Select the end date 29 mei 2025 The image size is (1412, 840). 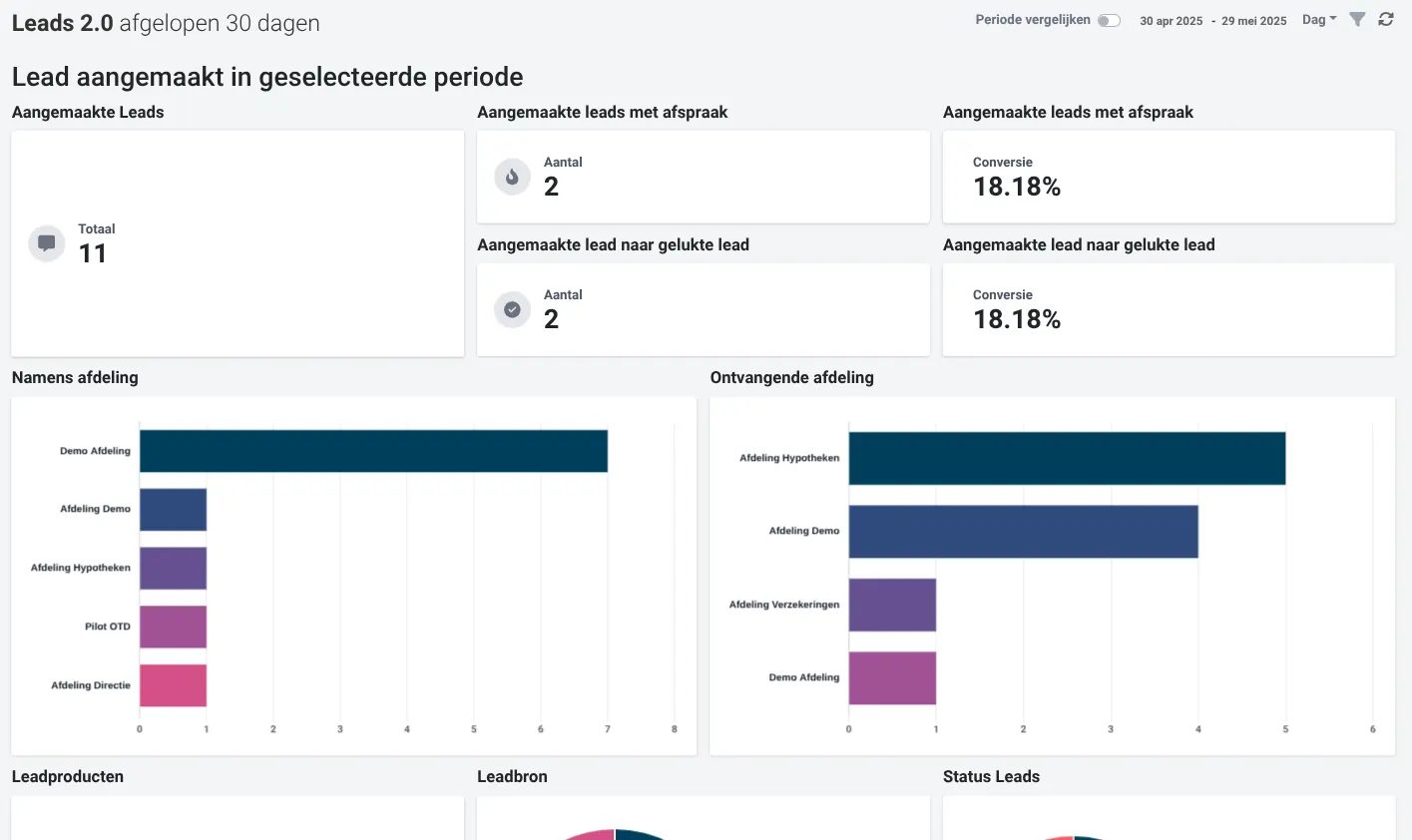[x=1253, y=21]
